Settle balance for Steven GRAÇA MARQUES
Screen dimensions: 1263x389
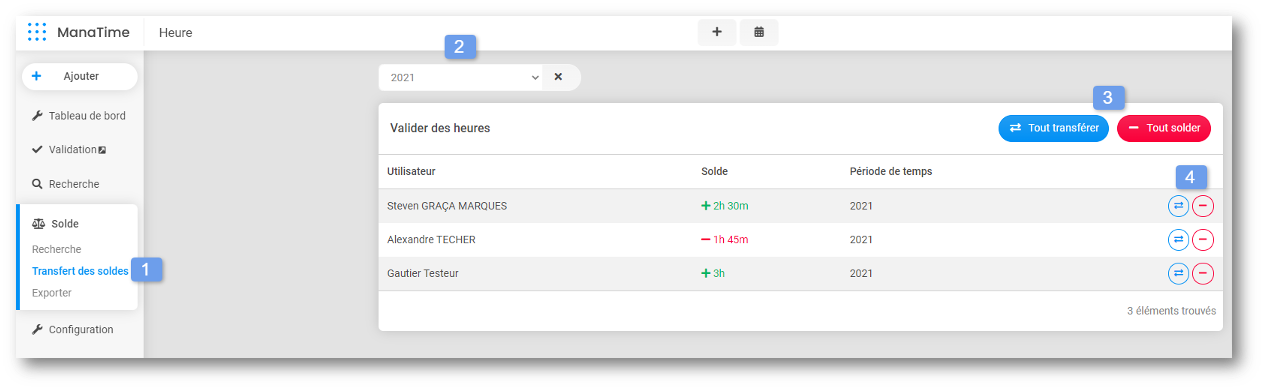pyautogui.click(x=1203, y=206)
